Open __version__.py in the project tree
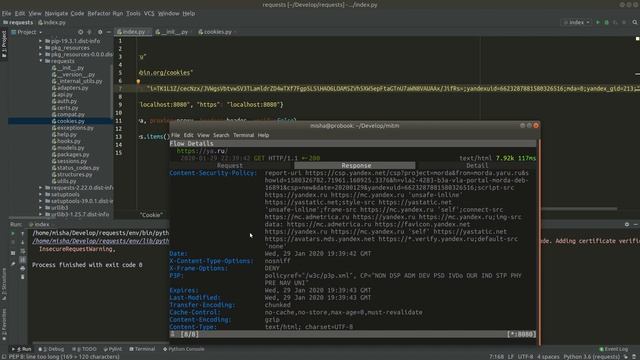 tap(73, 74)
